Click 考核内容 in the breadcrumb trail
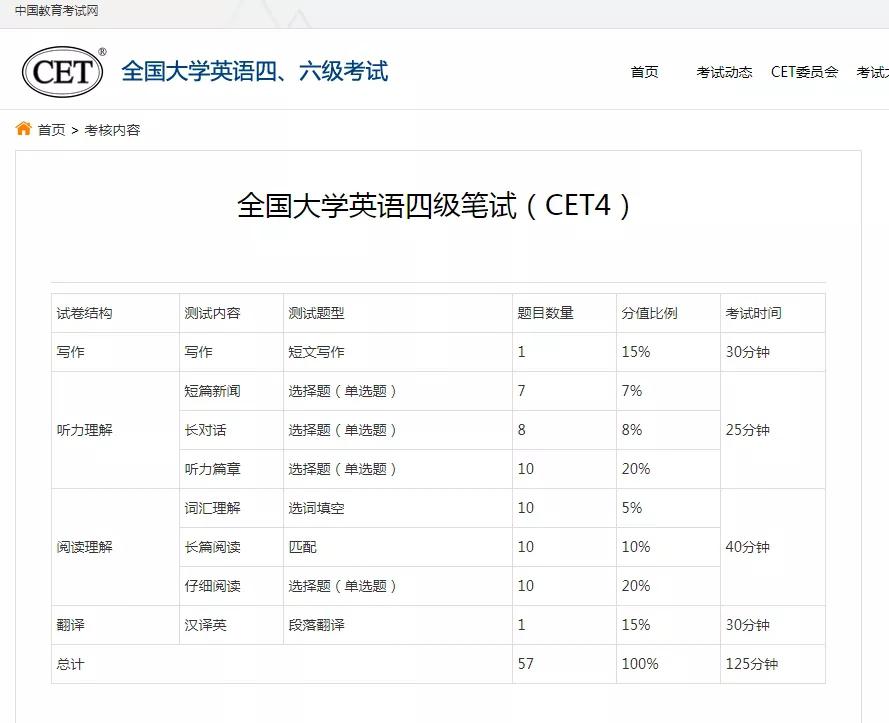Viewport: 889px width, 723px height. click(112, 130)
